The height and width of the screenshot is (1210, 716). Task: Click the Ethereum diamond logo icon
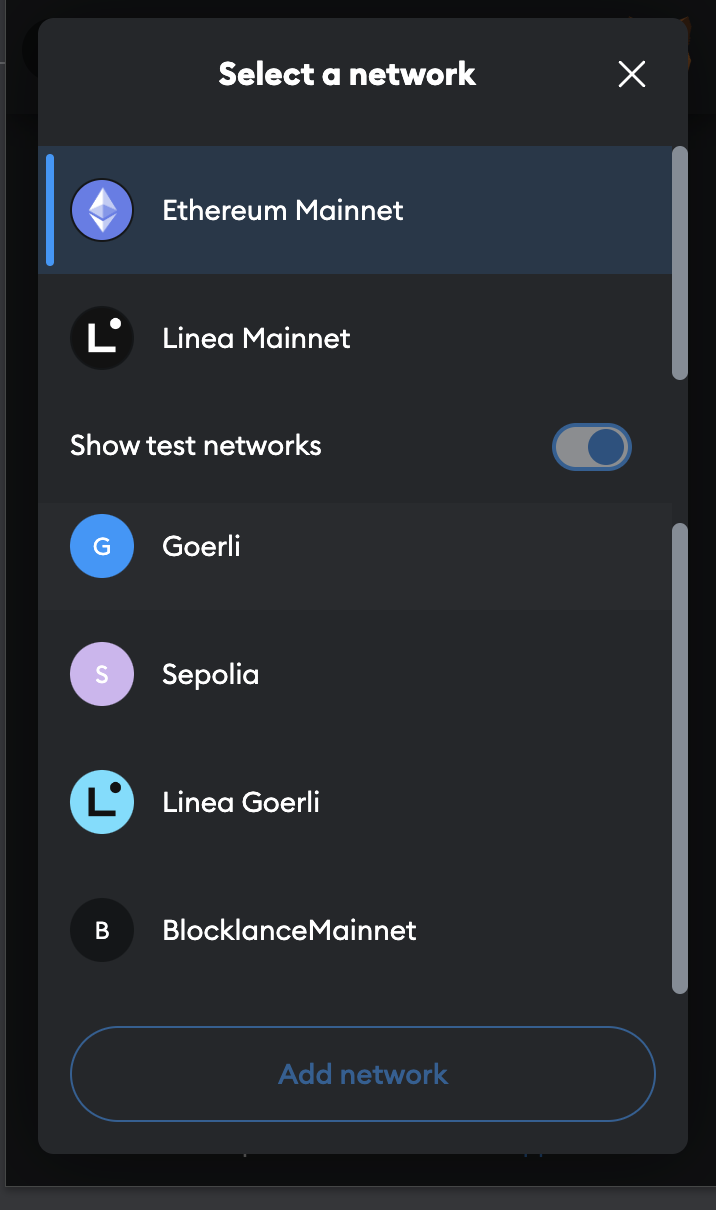102,210
